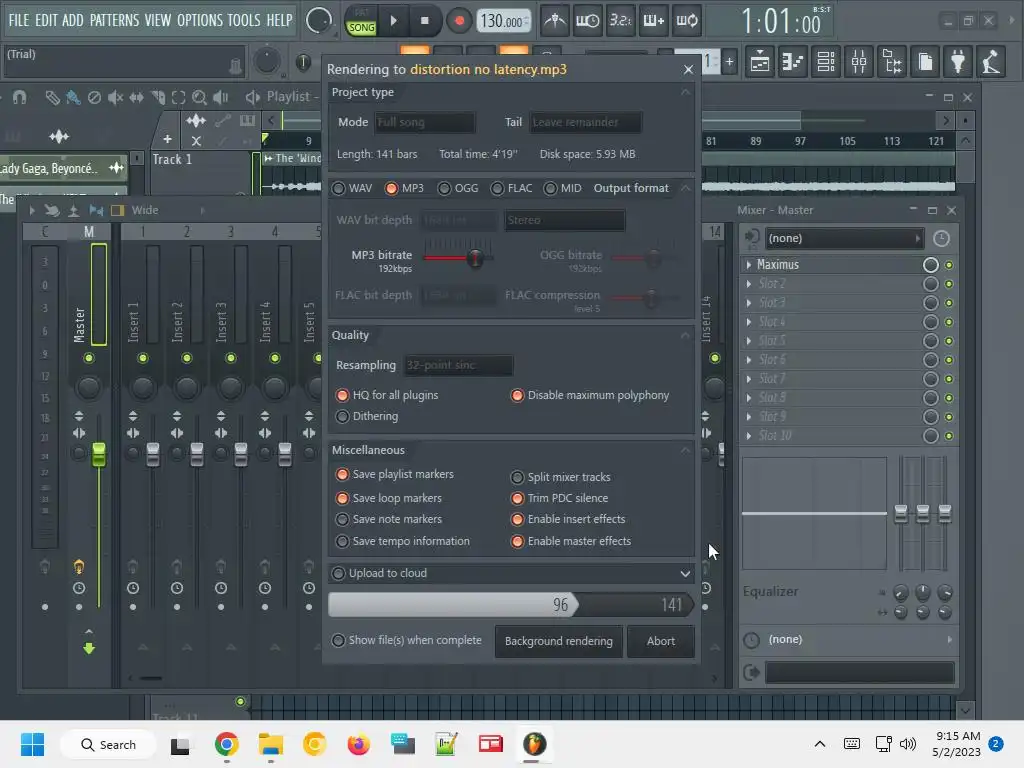Open the Playlist view icon
This screenshot has width=1024, height=768.
[760, 62]
